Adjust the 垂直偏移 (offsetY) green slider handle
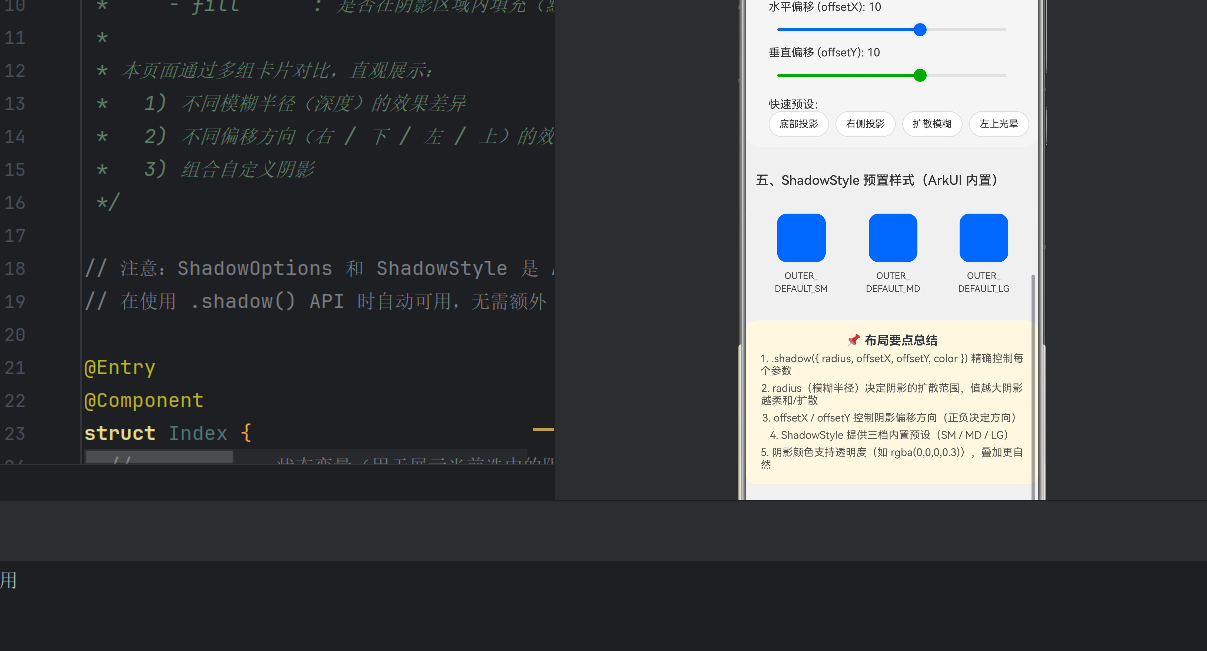 click(920, 75)
